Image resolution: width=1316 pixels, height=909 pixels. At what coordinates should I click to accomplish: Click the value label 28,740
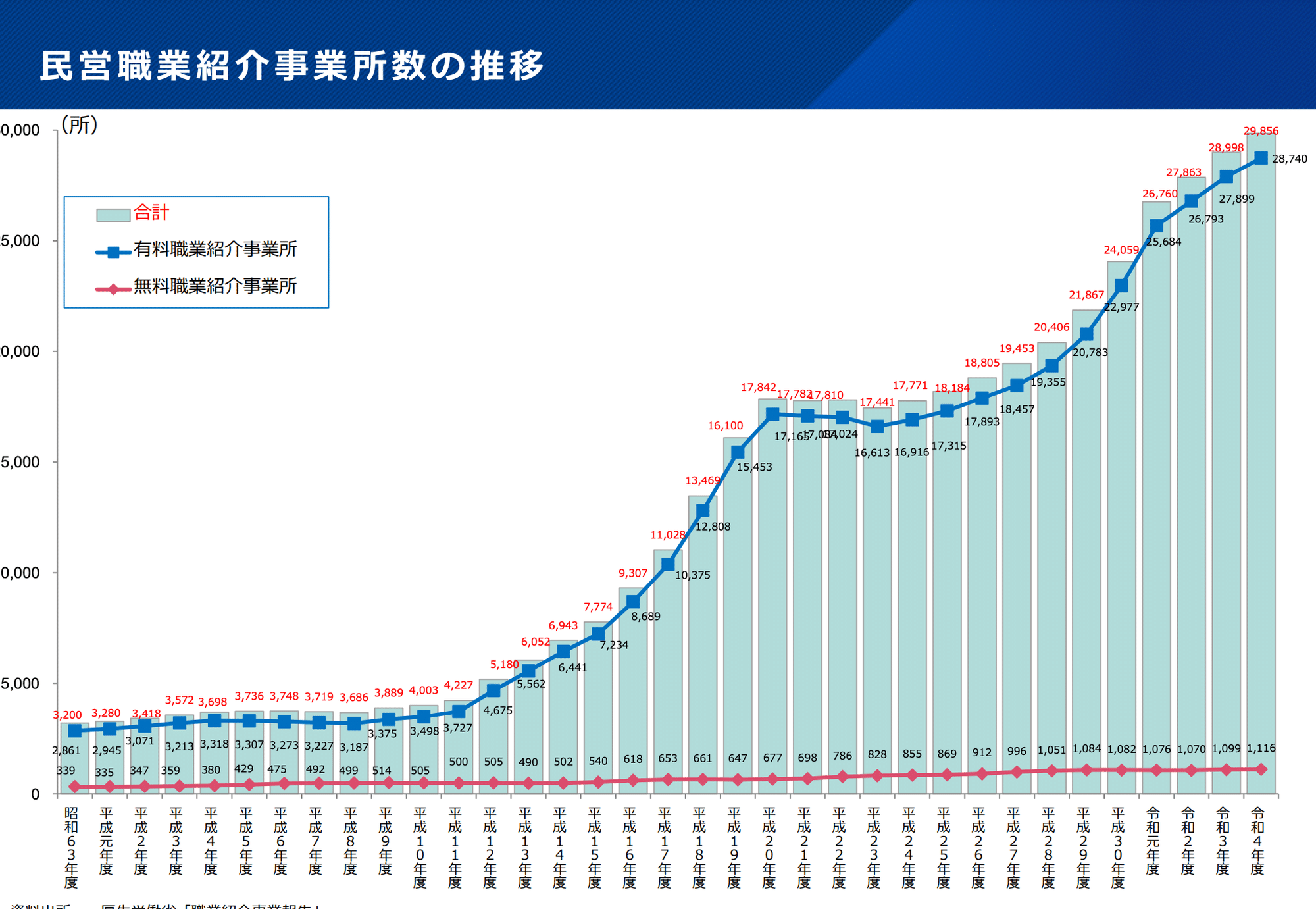(x=1290, y=159)
